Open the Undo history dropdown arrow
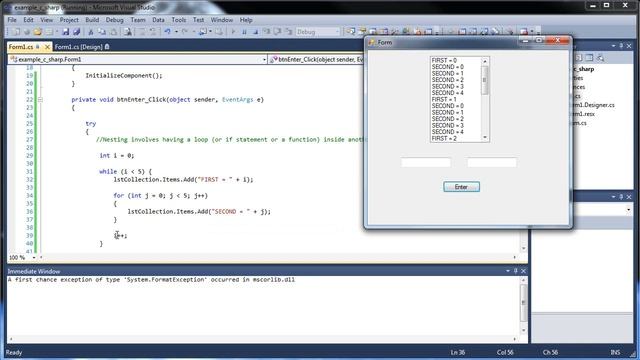The width and height of the screenshot is (640, 360). (176, 32)
